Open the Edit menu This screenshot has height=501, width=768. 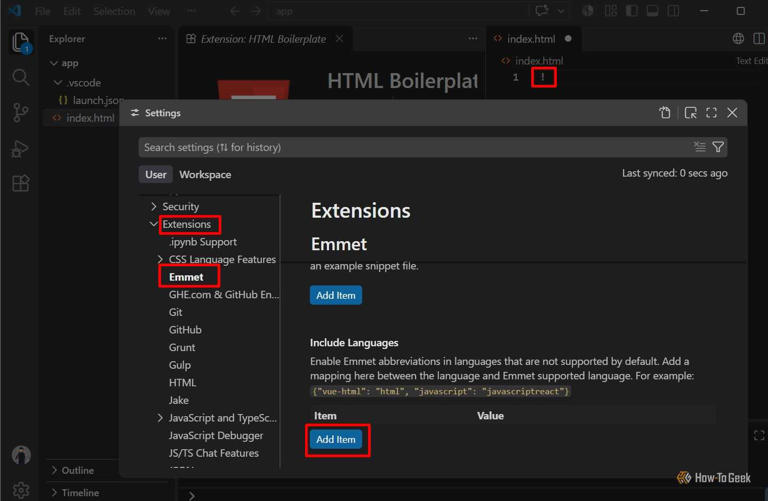pos(72,11)
